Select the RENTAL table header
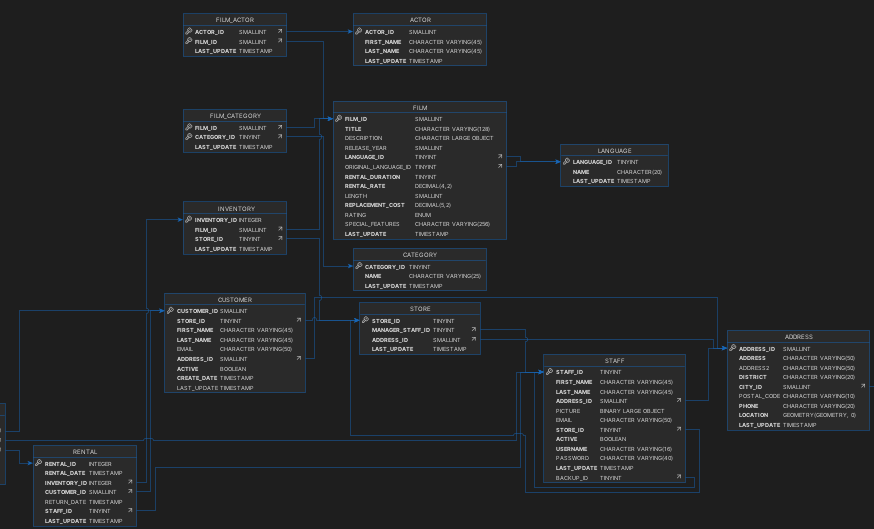This screenshot has width=874, height=529. click(x=85, y=452)
